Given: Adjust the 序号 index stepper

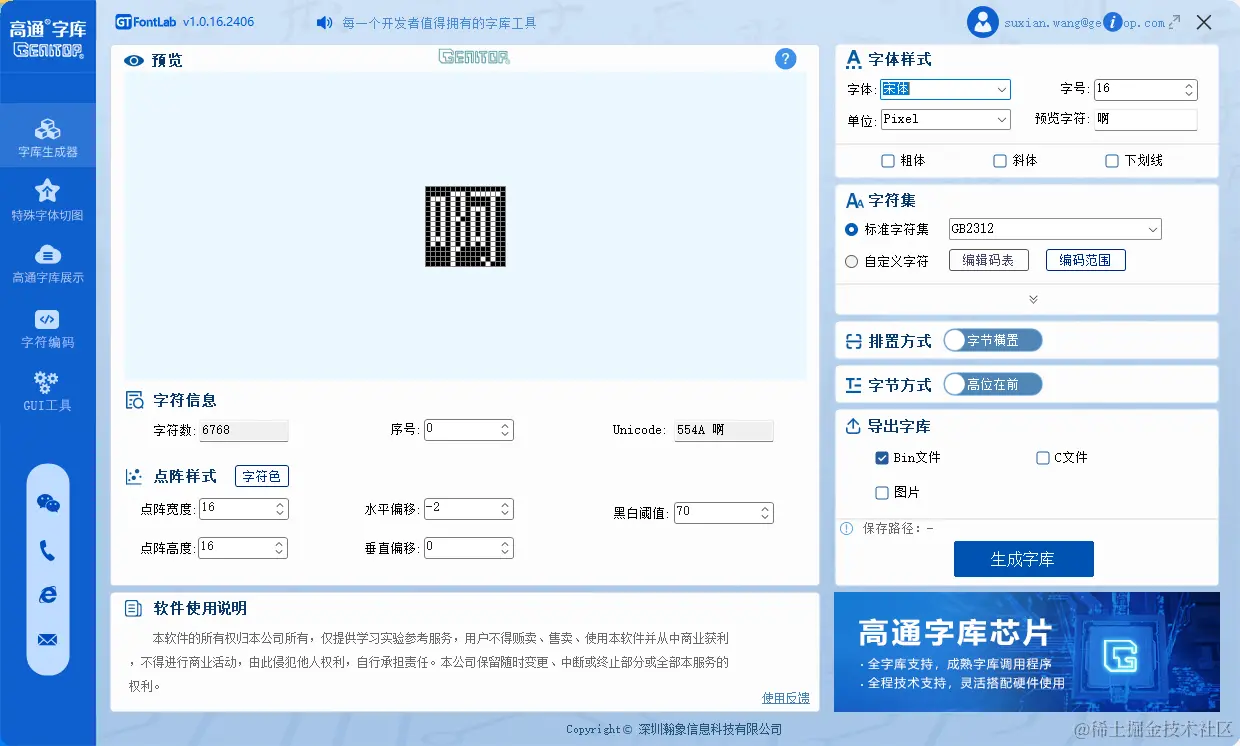Looking at the screenshot, I should (x=506, y=430).
